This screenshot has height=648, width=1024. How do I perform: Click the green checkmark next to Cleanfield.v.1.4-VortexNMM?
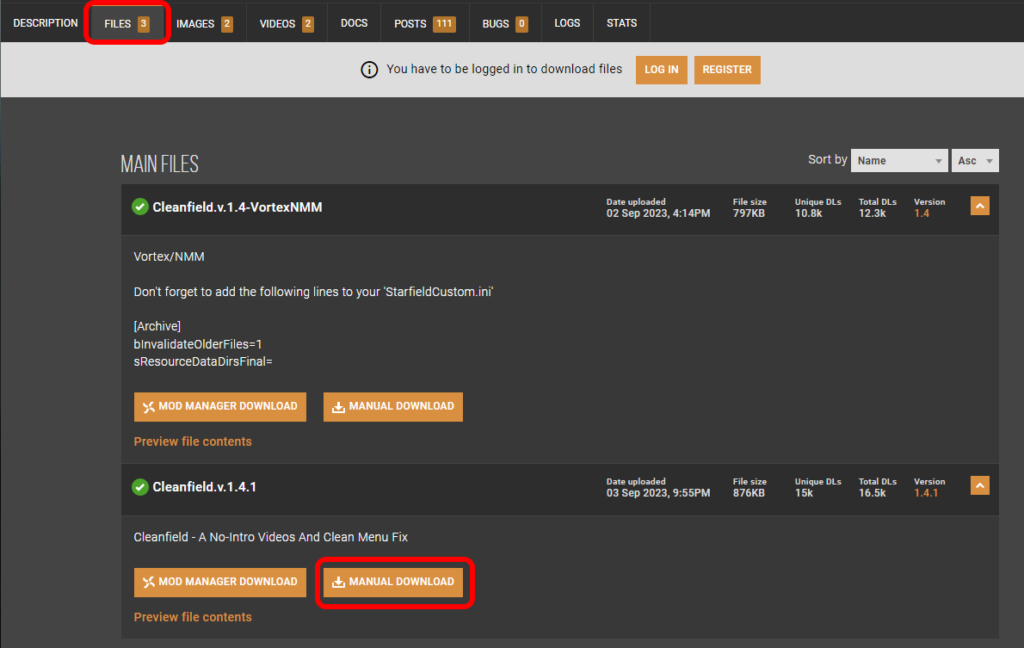tap(140, 207)
